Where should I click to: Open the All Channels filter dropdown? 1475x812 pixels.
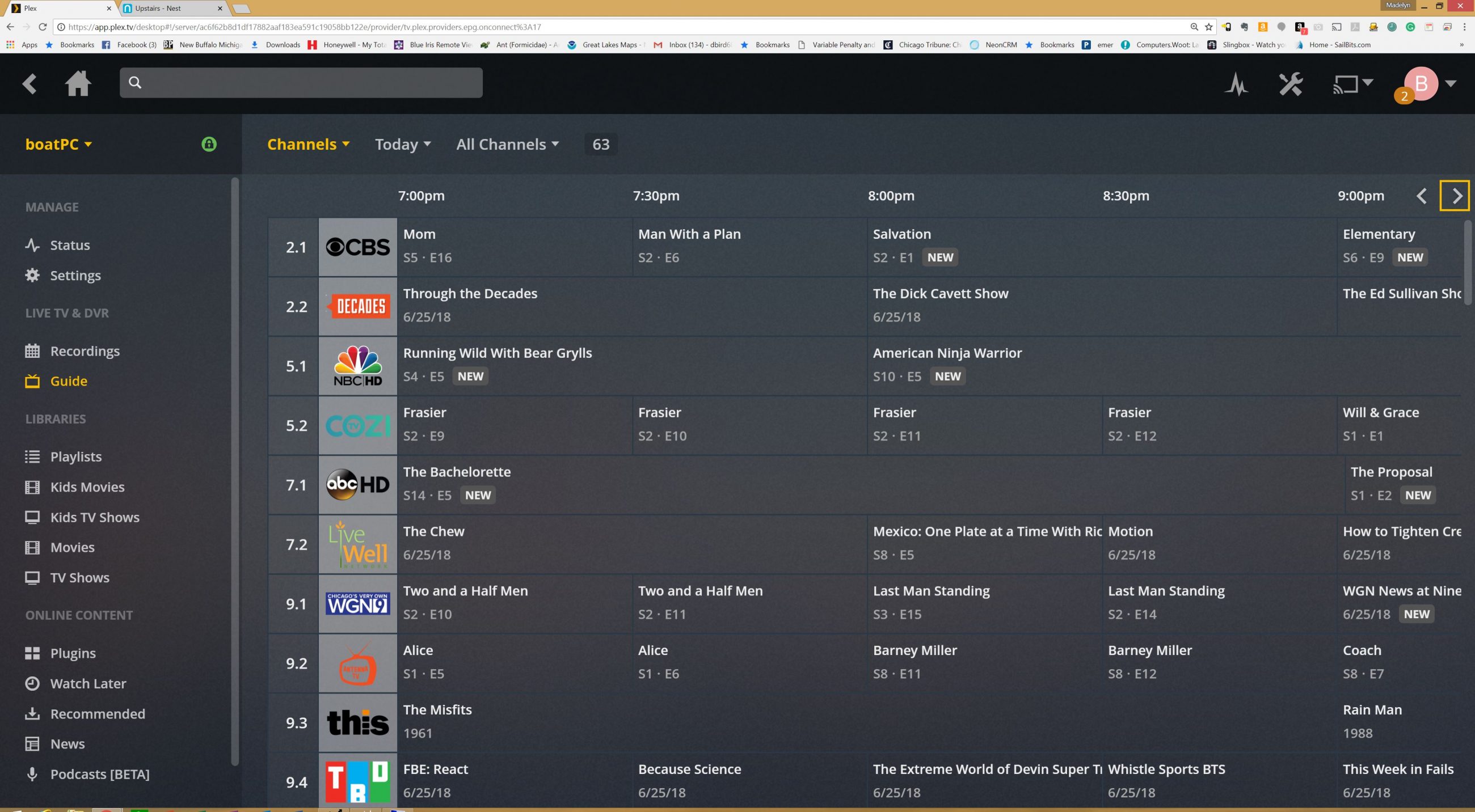[507, 144]
